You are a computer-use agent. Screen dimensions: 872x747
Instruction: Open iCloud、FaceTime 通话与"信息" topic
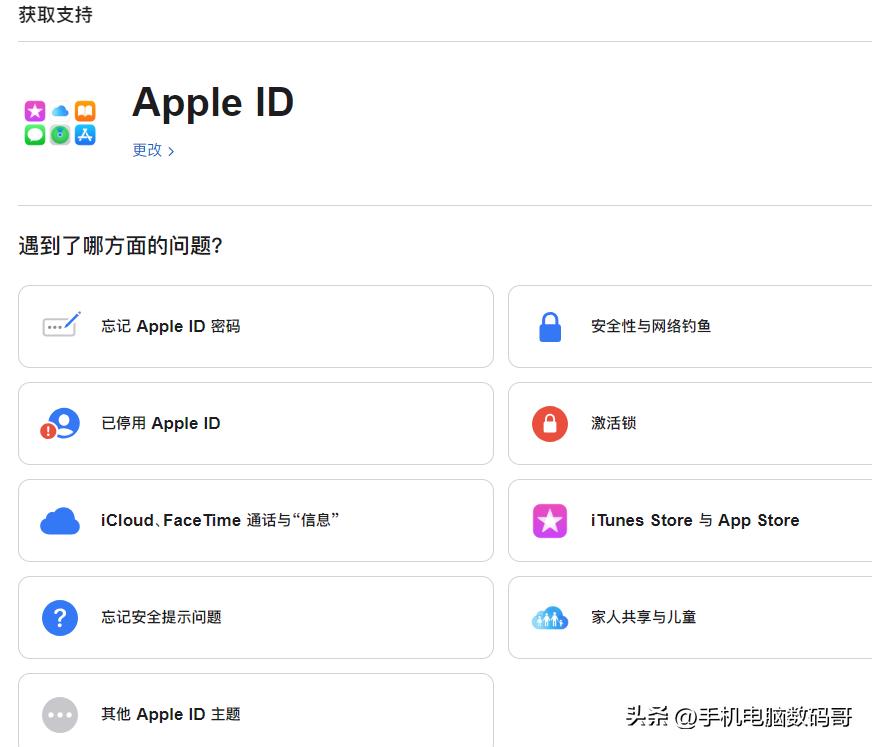(256, 519)
